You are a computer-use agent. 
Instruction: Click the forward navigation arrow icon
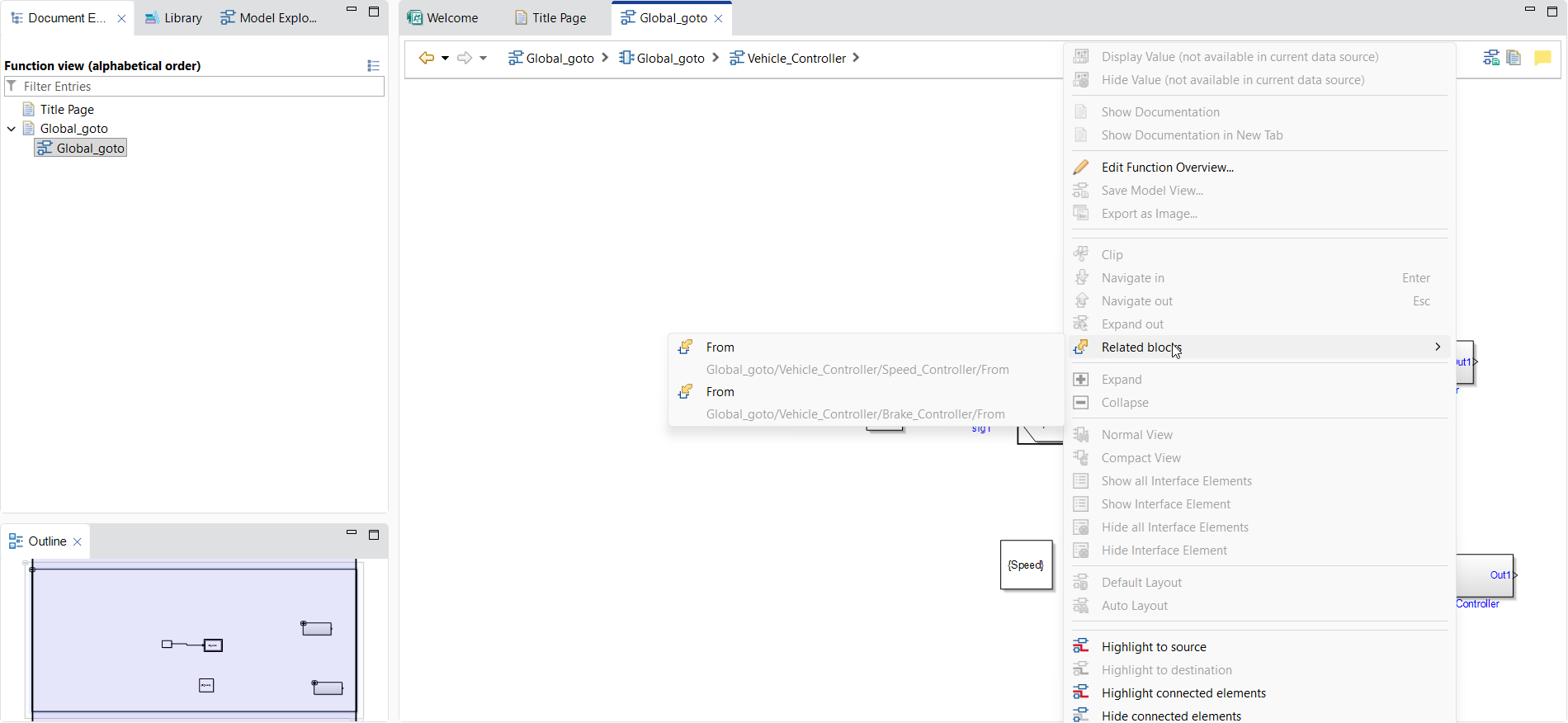coord(465,58)
